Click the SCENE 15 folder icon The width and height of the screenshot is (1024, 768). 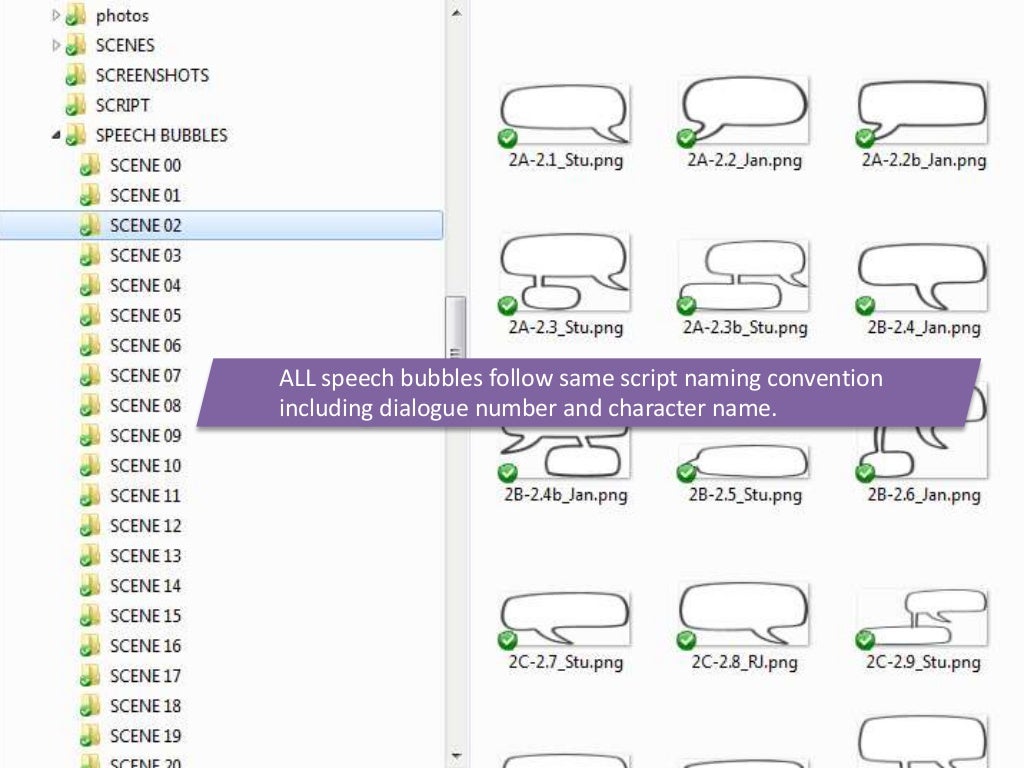pos(90,616)
